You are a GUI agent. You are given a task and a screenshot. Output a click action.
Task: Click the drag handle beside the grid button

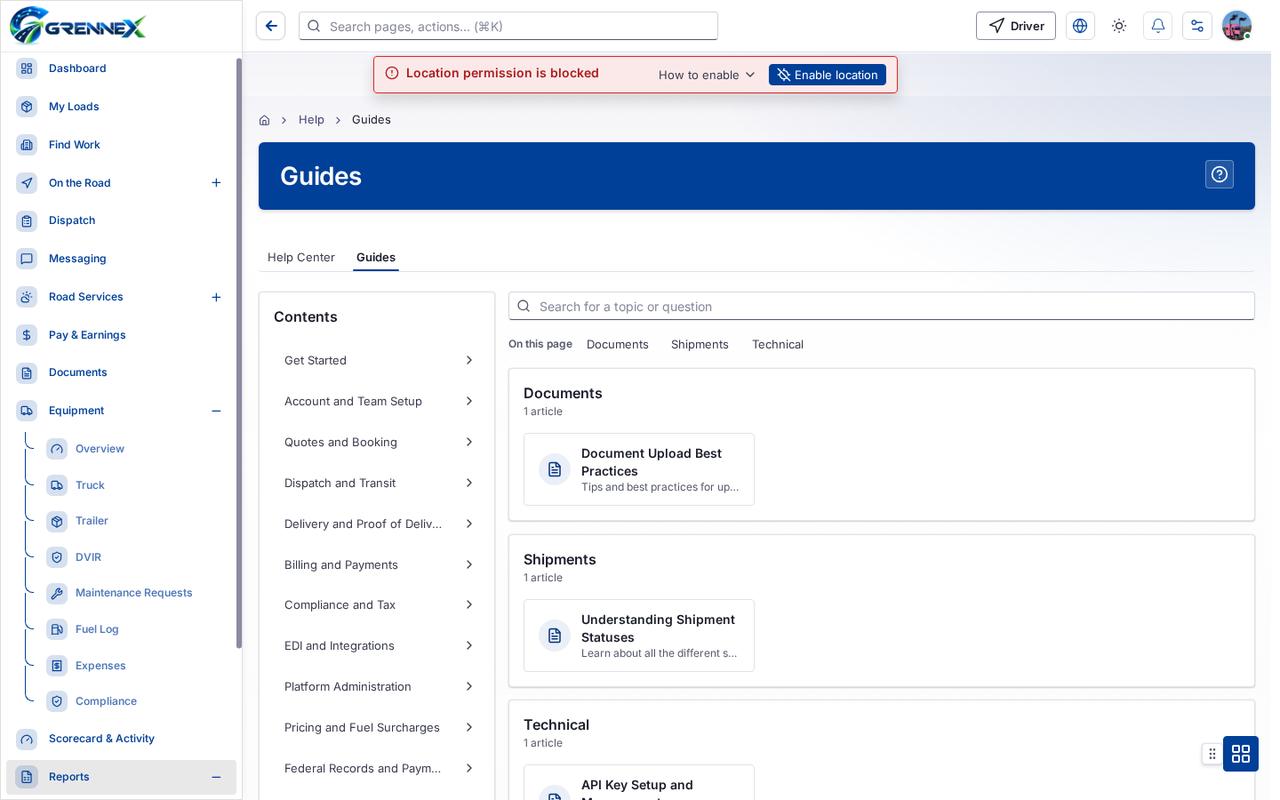click(1212, 754)
